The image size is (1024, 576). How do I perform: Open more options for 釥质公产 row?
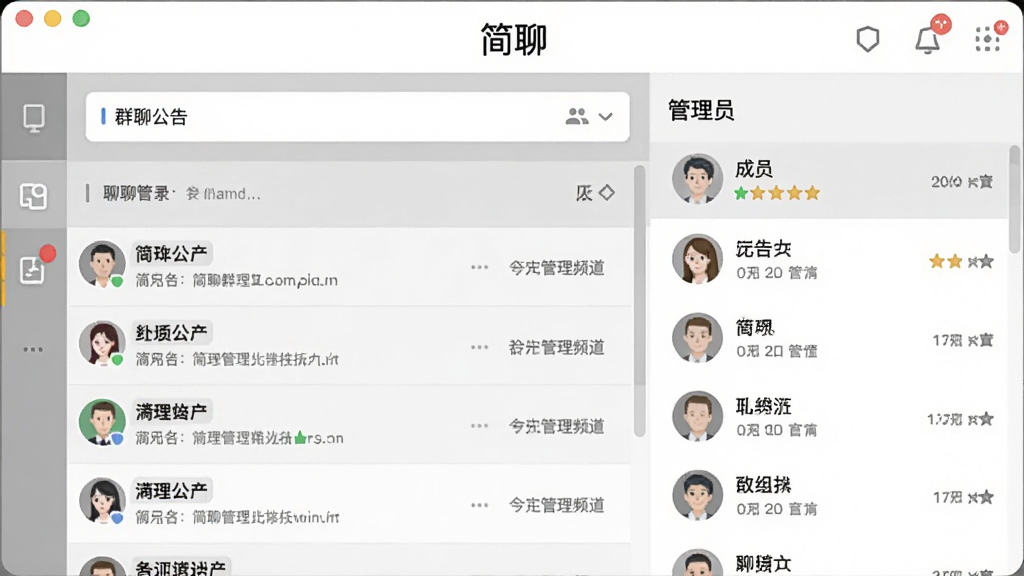coord(479,347)
